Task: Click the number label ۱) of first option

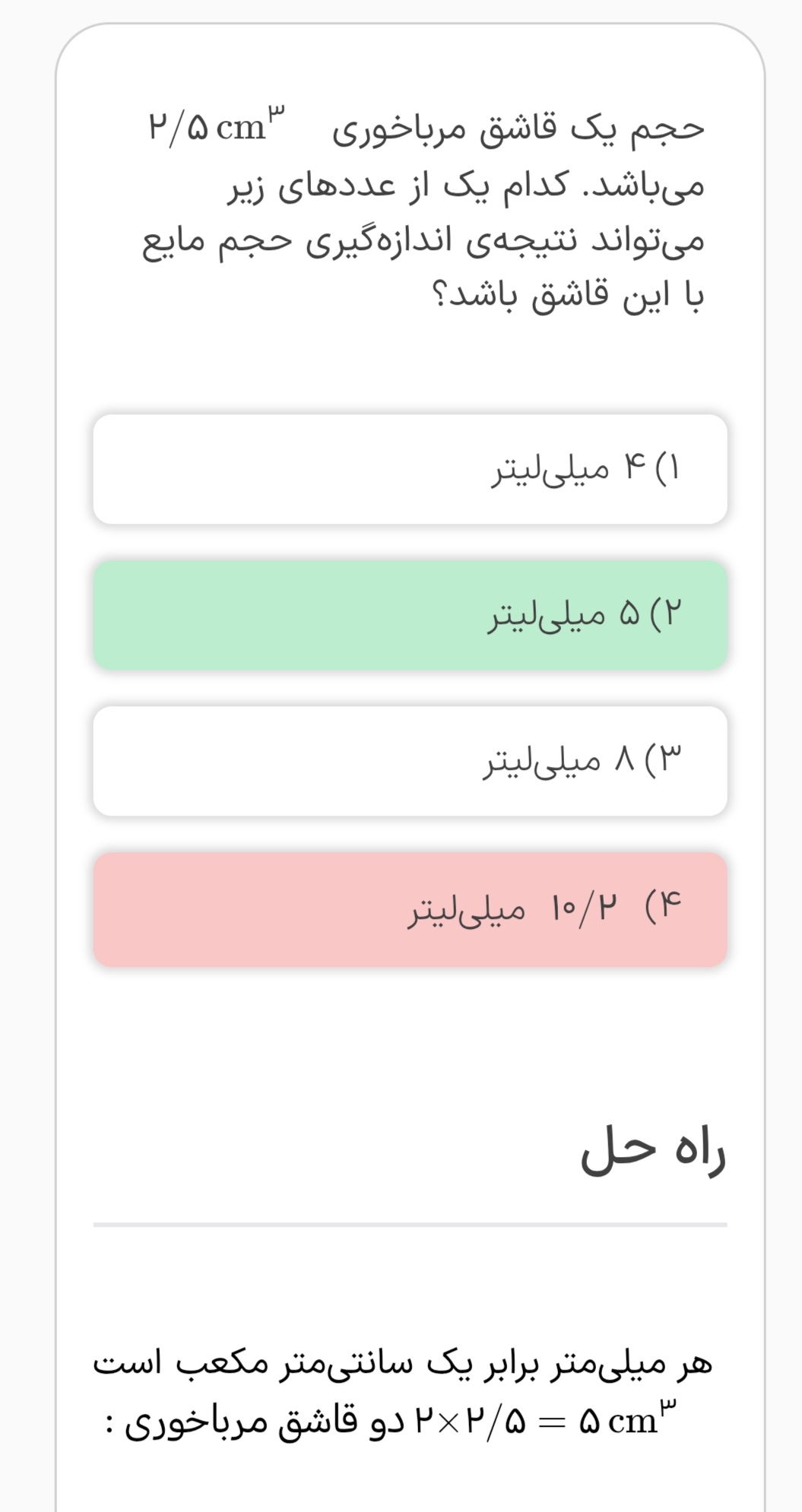Action: click(667, 468)
